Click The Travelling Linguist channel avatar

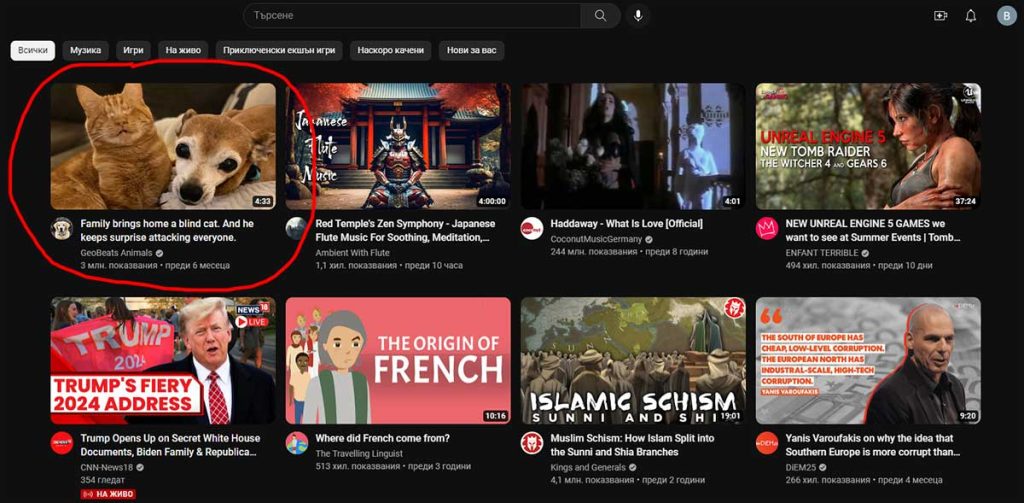(297, 443)
